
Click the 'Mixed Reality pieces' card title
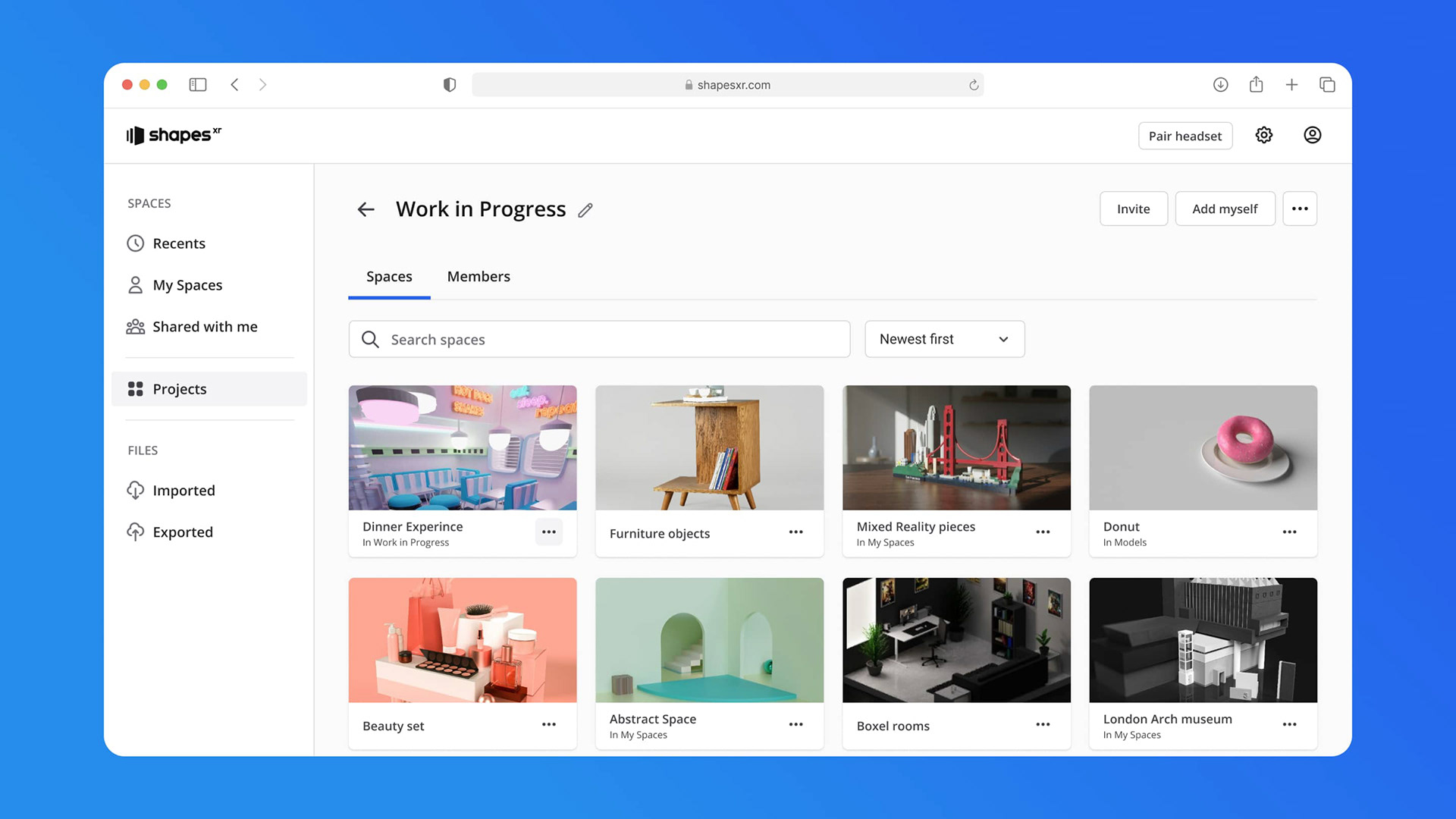click(x=915, y=526)
